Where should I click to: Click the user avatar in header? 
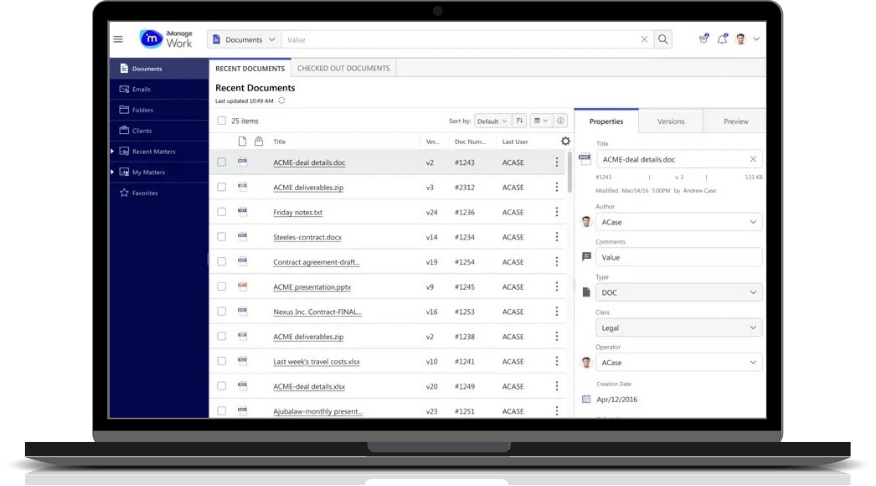click(741, 39)
